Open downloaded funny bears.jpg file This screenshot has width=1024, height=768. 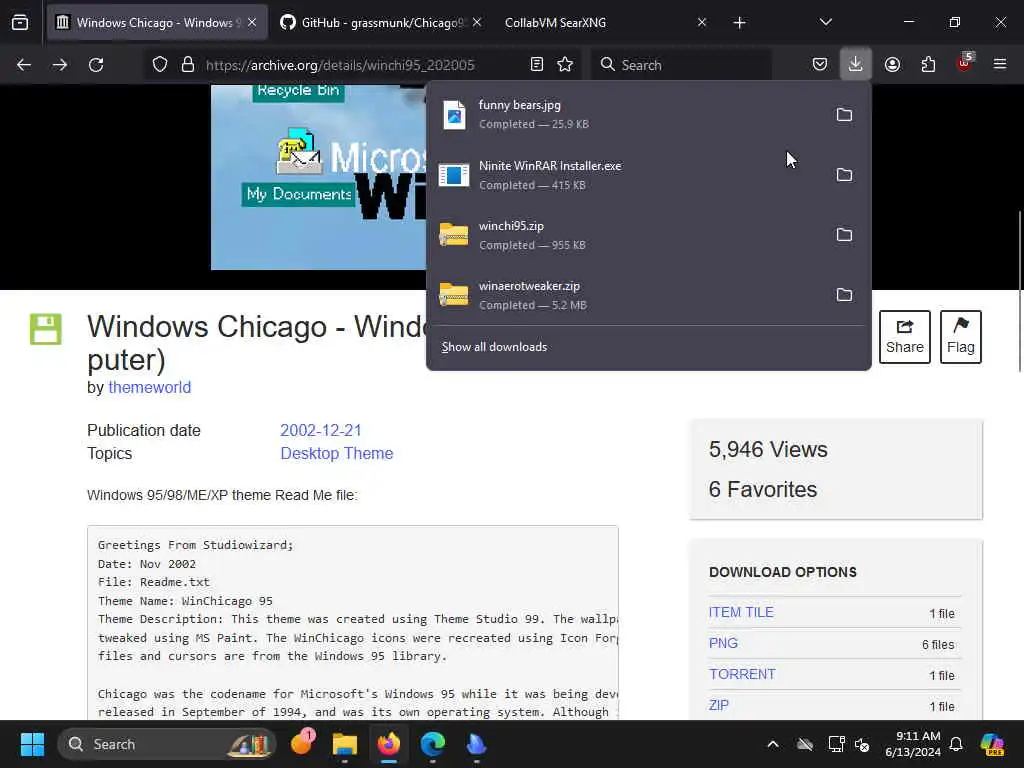[627, 115]
